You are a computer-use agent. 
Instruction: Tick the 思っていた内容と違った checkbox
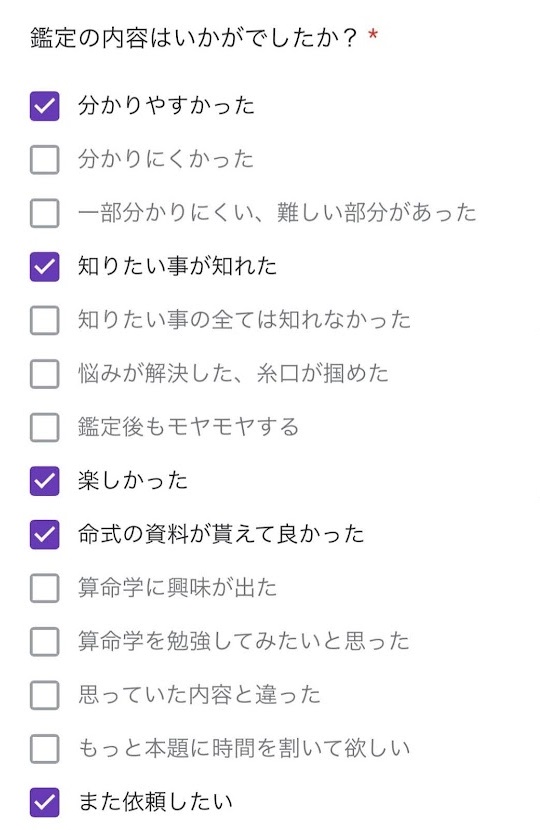click(44, 695)
